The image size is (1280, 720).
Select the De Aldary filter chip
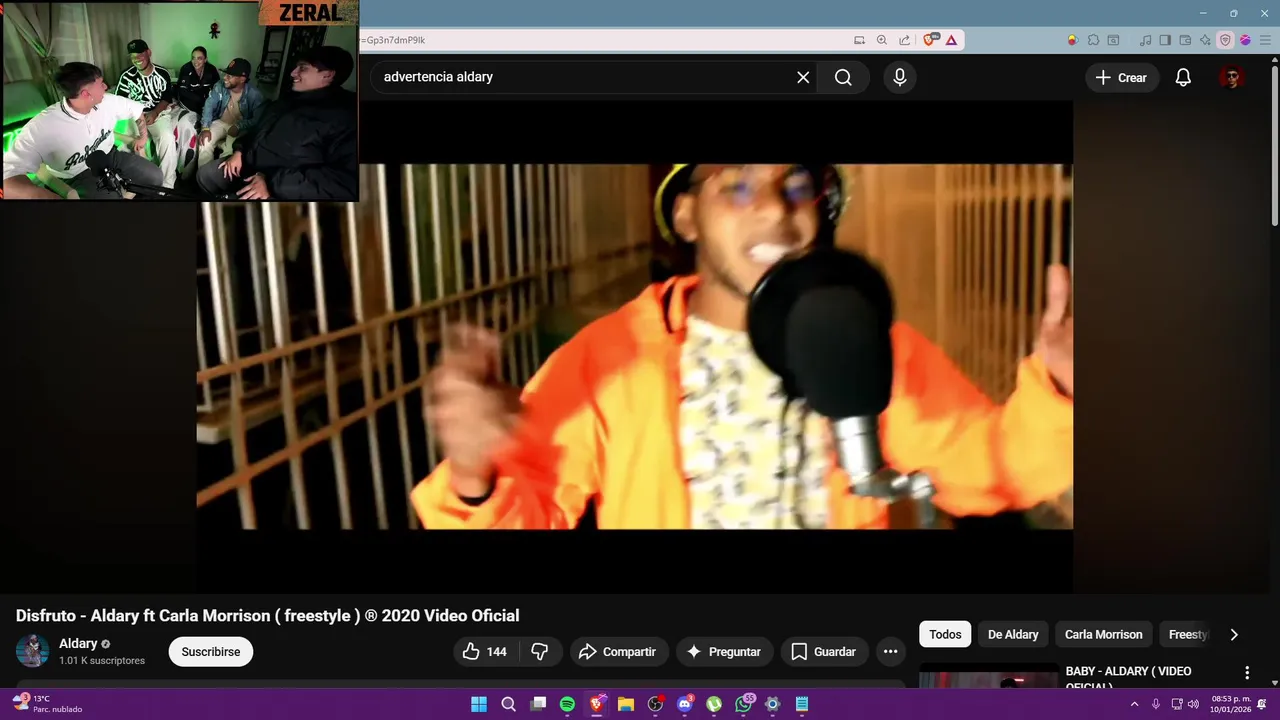1013,634
